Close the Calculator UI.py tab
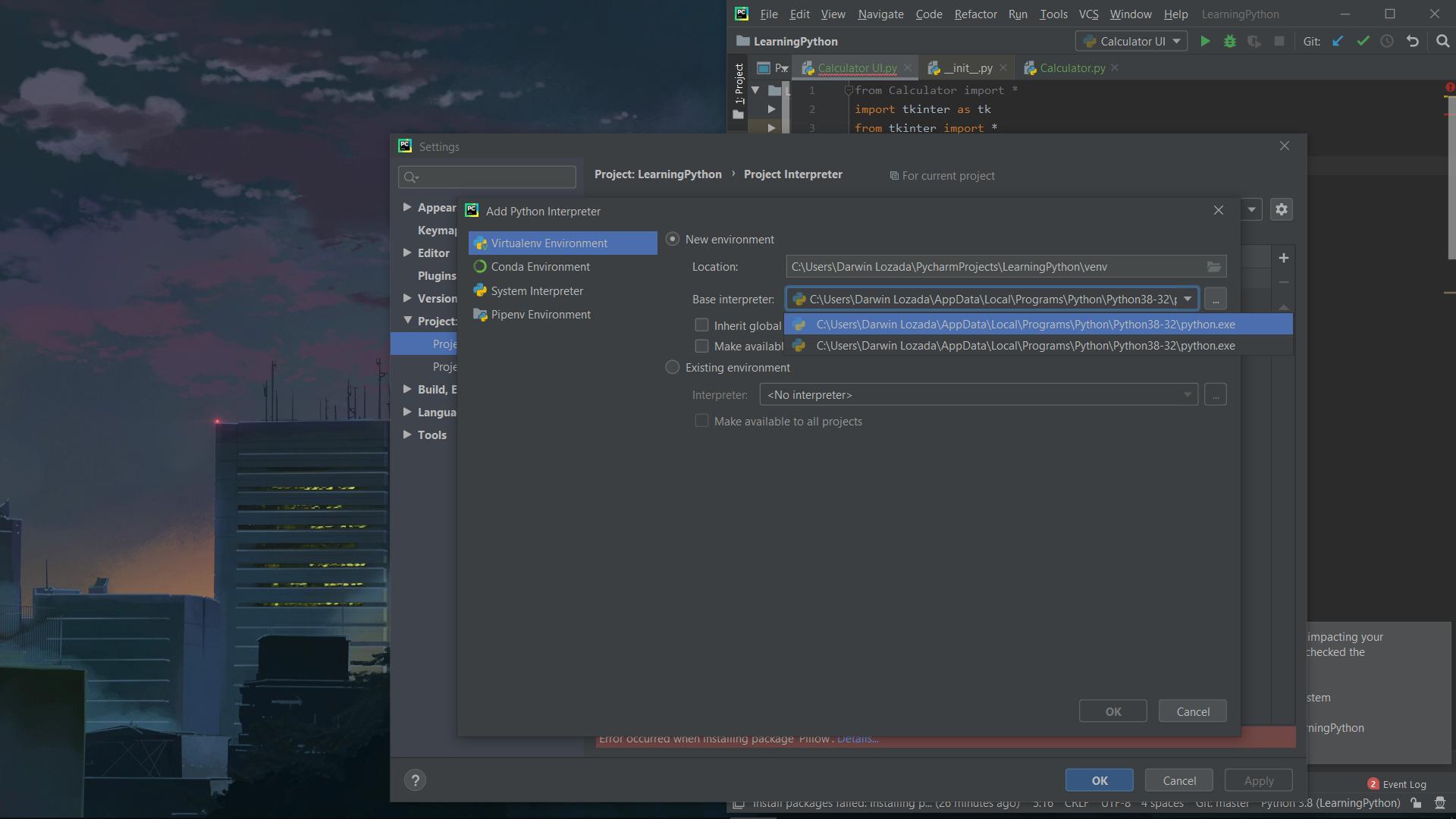Screen dimensions: 1456x819 point(908,67)
